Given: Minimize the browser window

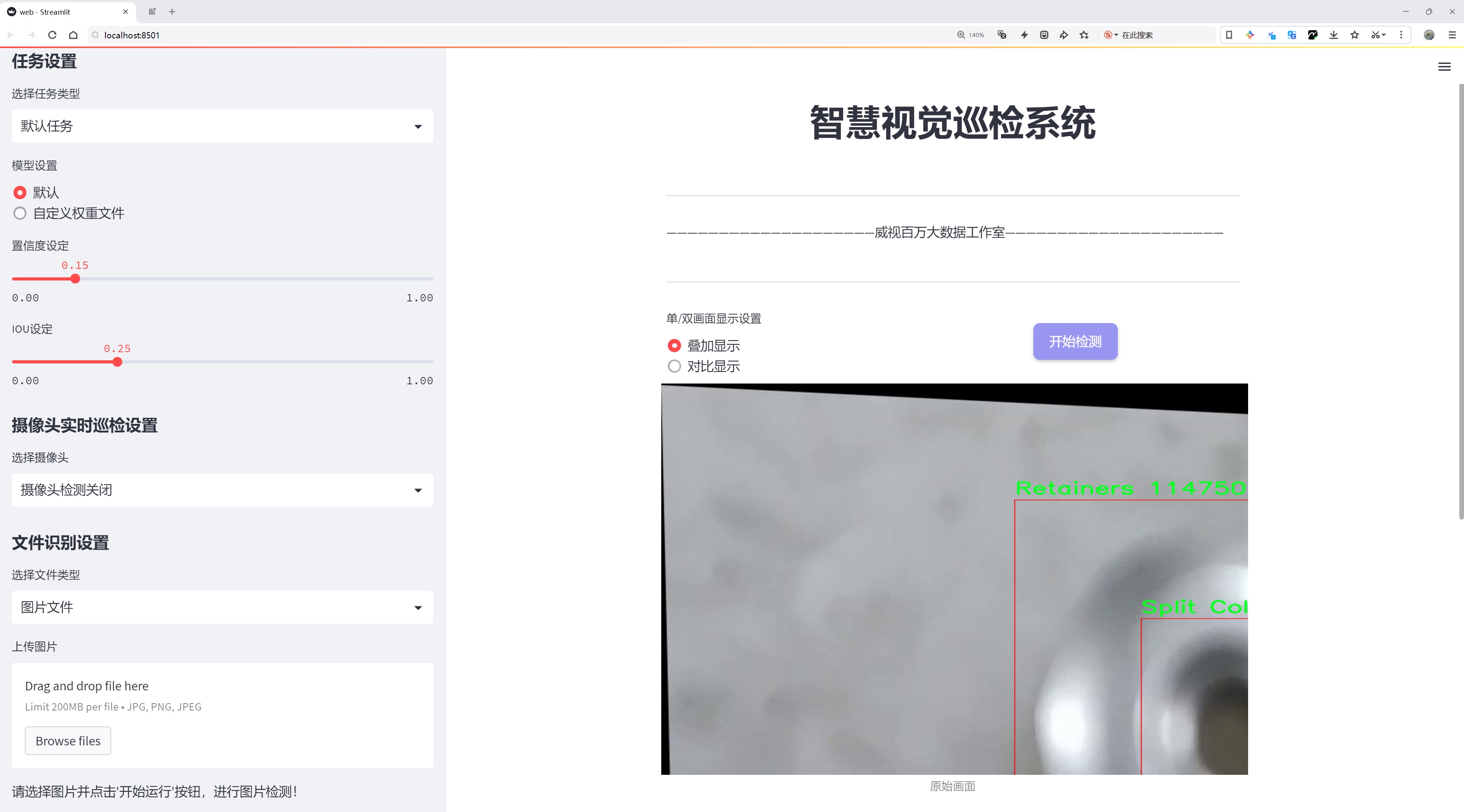Looking at the screenshot, I should click(x=1405, y=11).
